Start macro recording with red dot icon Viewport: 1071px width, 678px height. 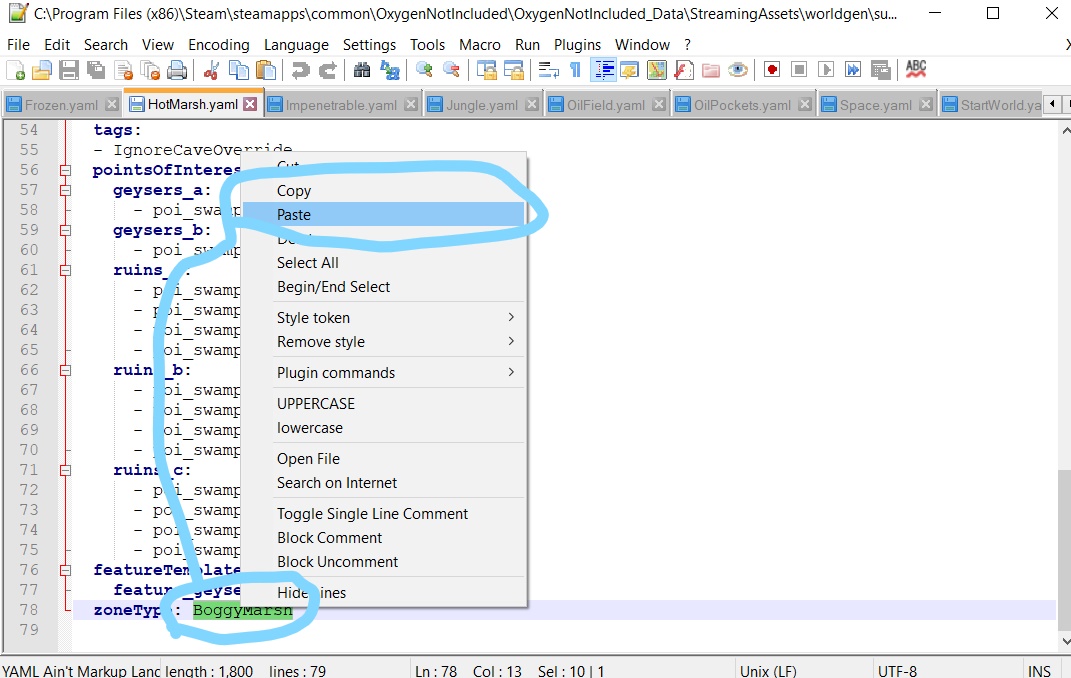[772, 70]
